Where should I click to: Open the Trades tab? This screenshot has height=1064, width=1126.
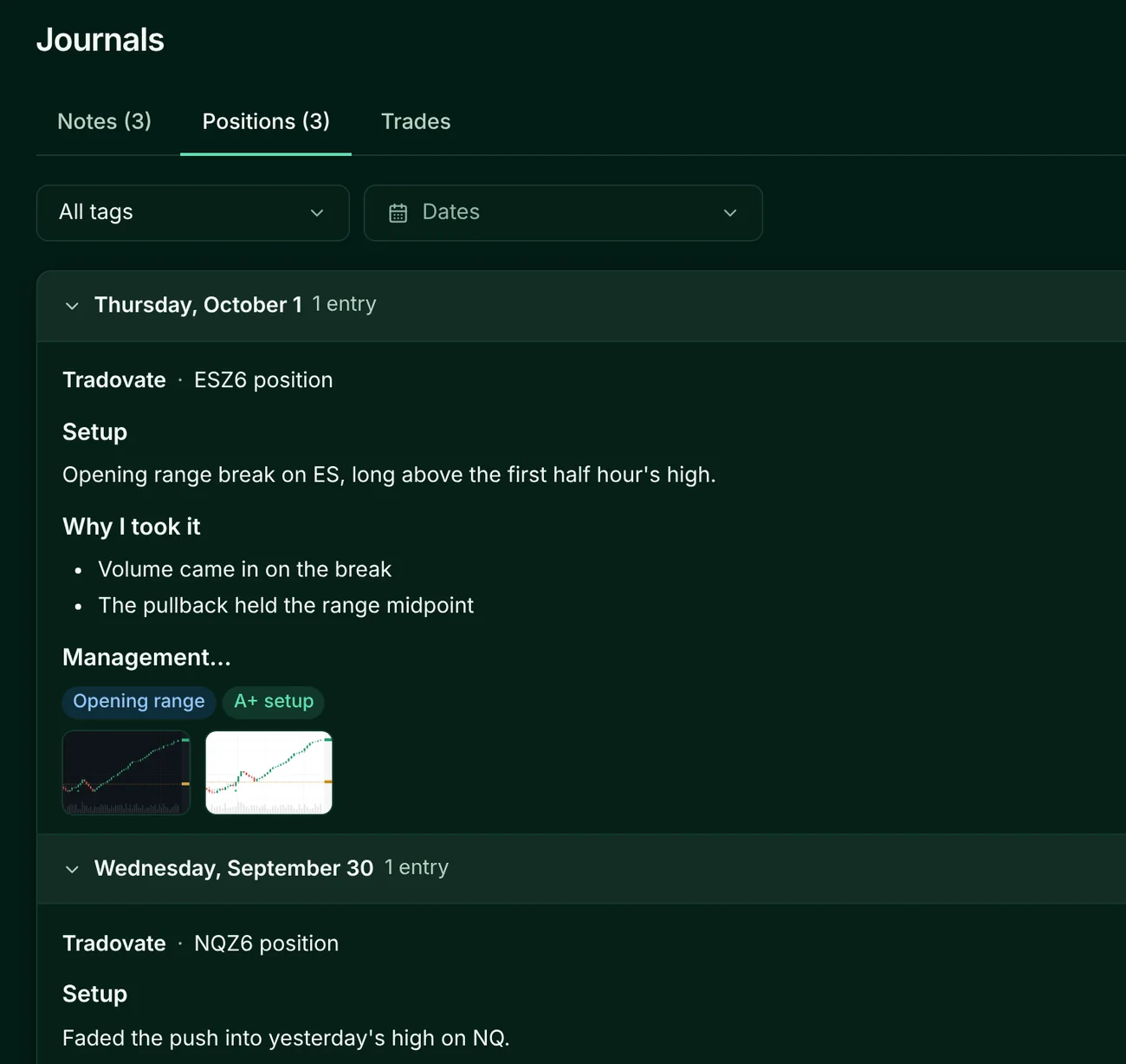(x=416, y=121)
